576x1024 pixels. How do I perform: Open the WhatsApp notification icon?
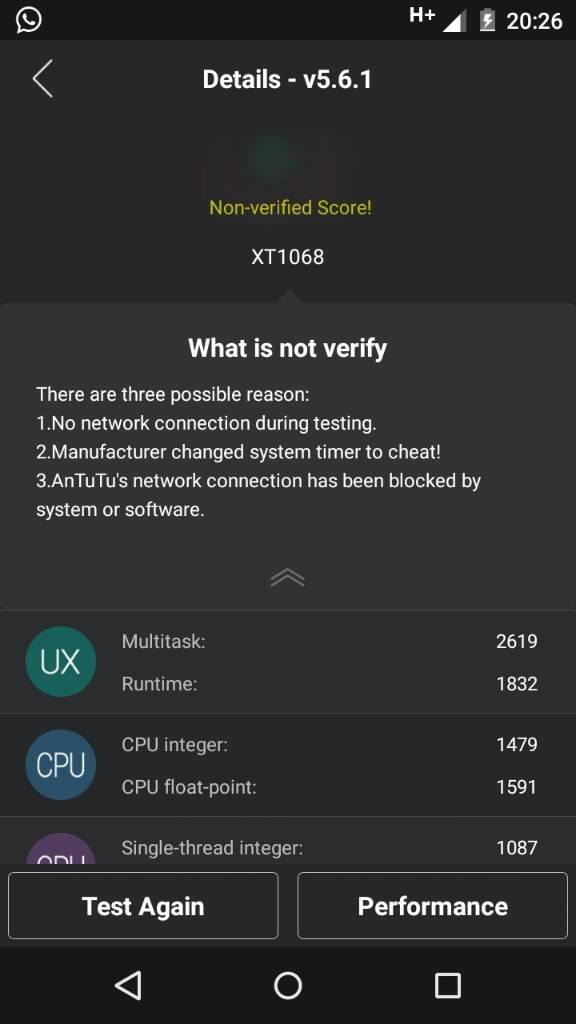(29, 20)
